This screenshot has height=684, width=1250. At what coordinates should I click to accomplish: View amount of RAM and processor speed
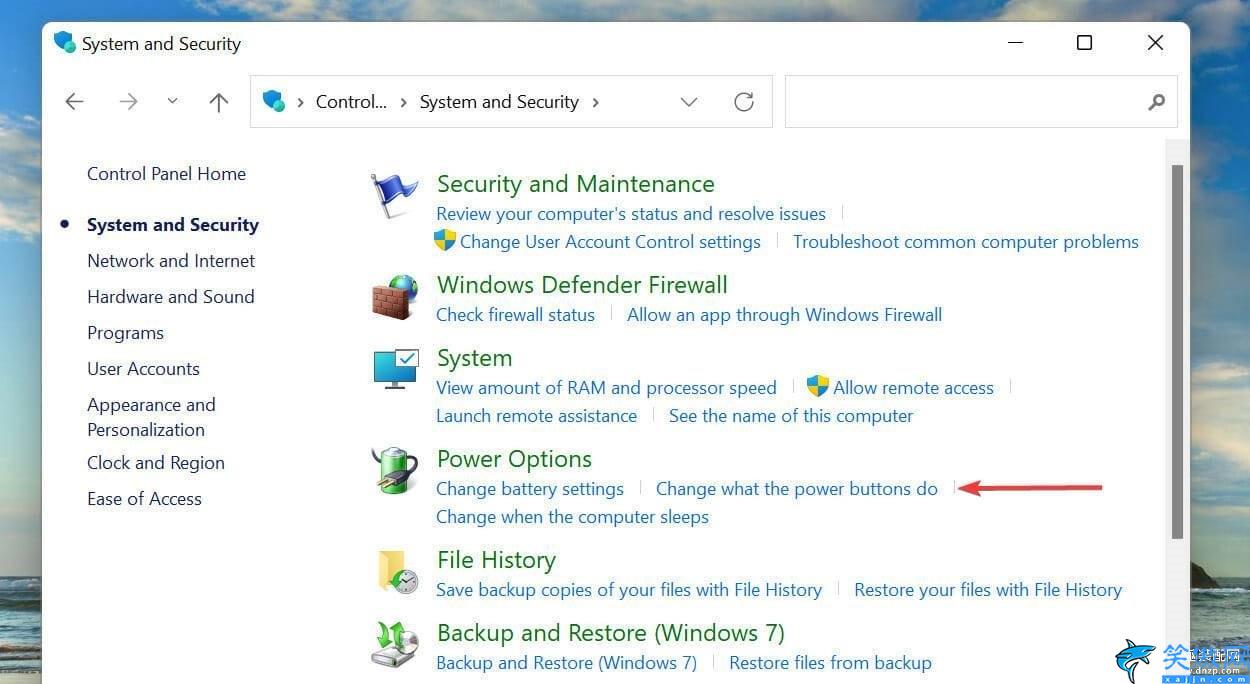(x=606, y=388)
